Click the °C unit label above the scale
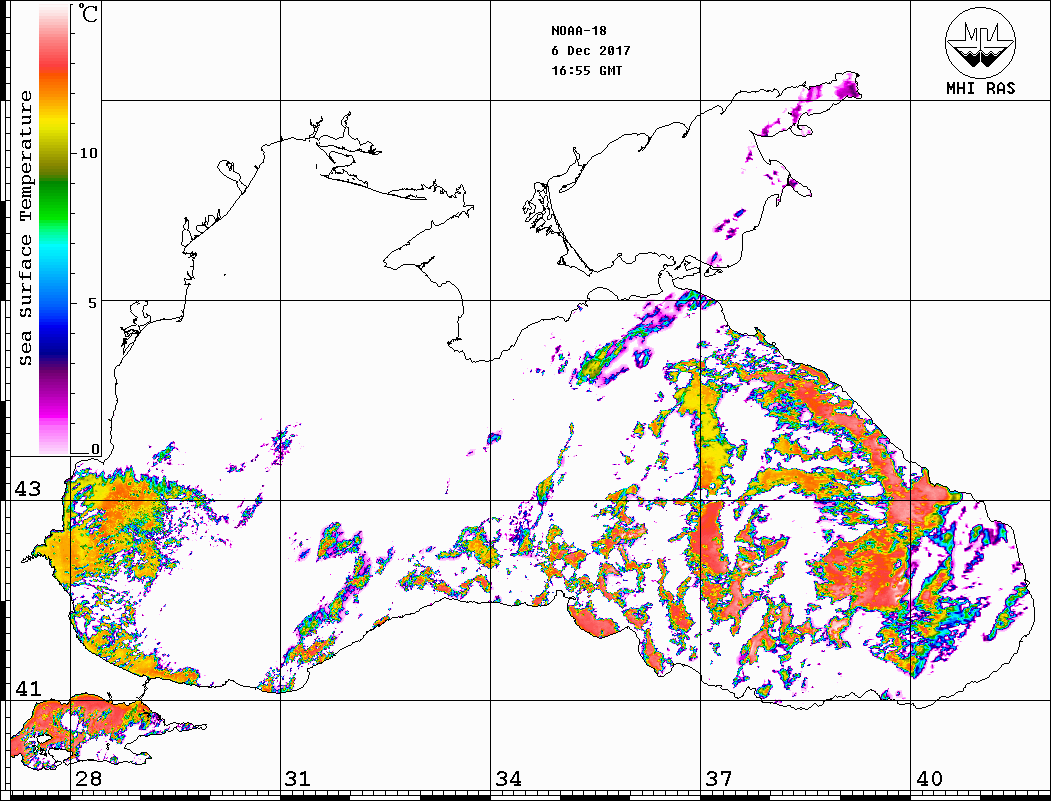 tap(90, 15)
